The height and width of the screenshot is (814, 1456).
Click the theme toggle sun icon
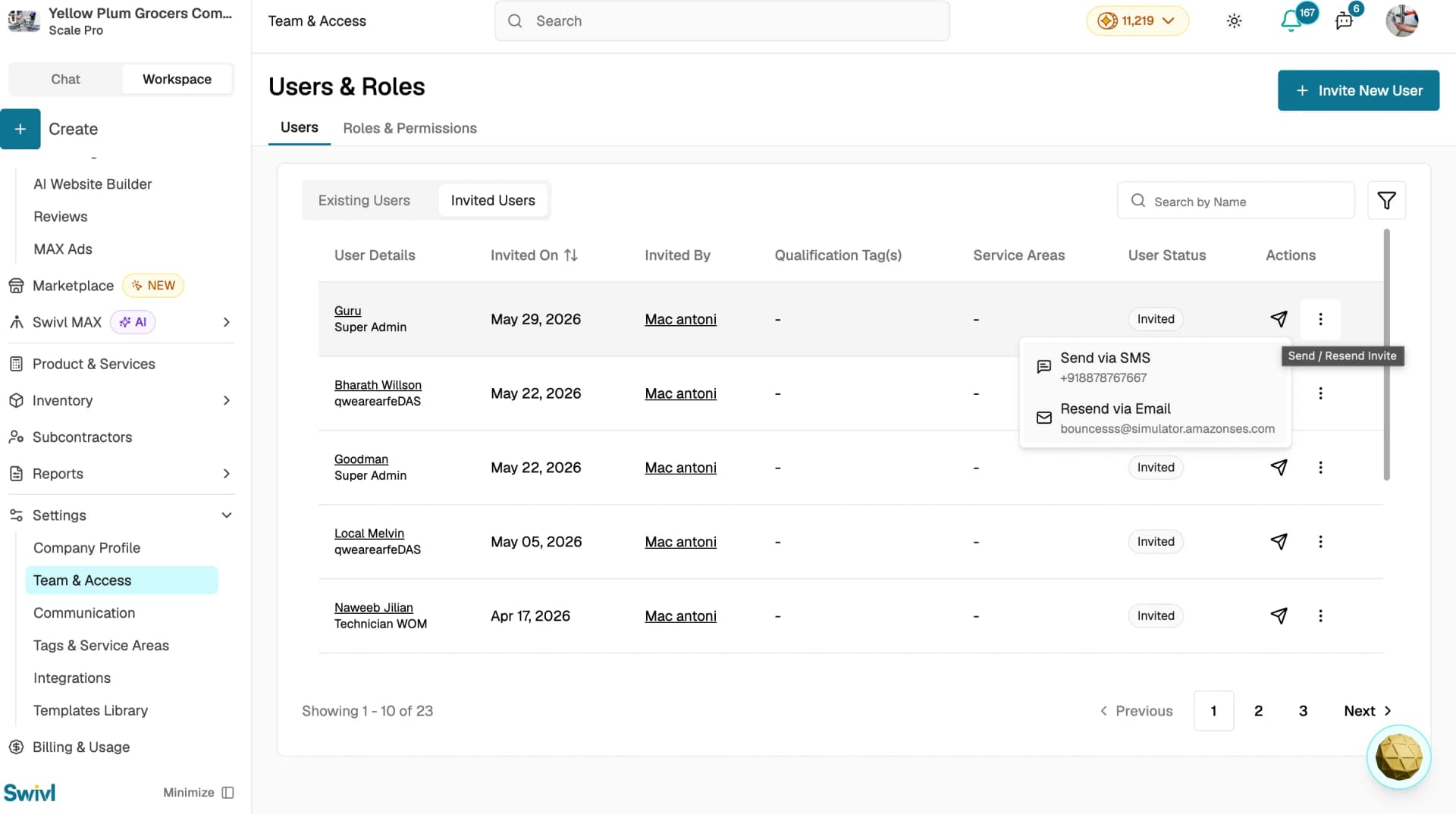(1234, 21)
